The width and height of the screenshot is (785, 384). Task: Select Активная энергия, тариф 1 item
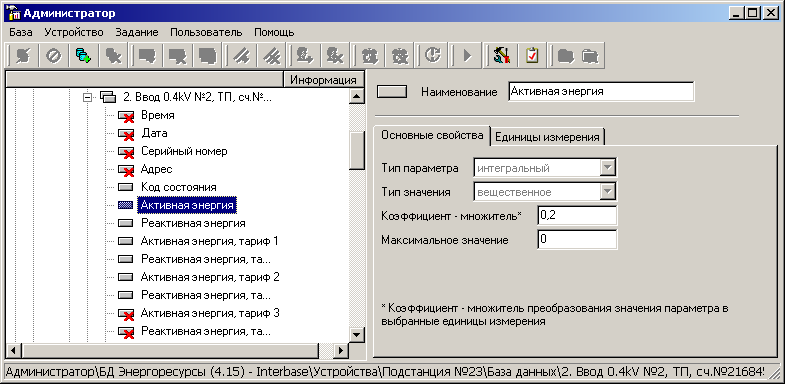tap(209, 241)
